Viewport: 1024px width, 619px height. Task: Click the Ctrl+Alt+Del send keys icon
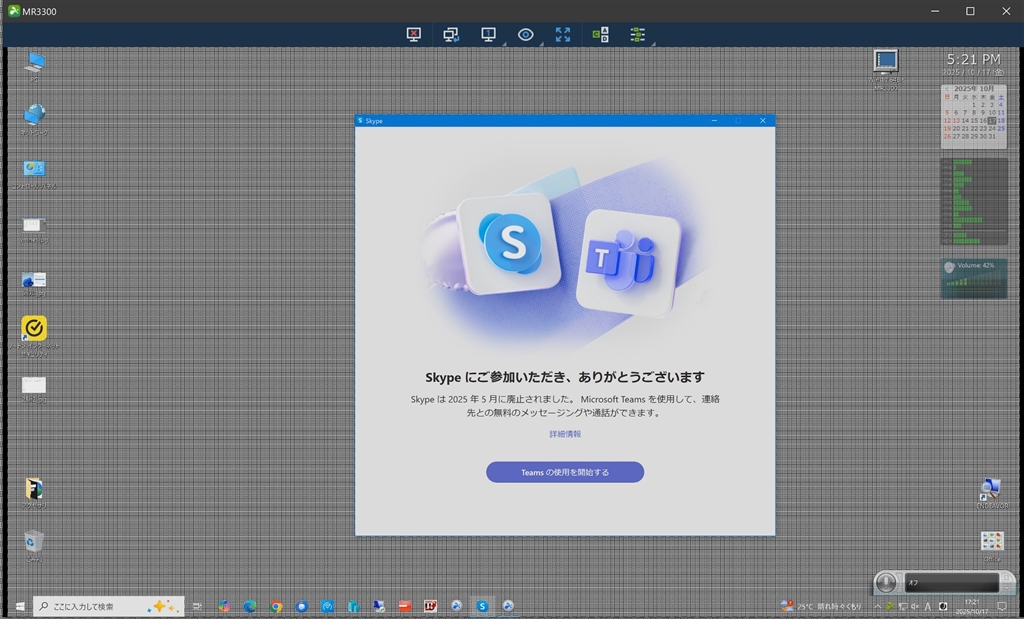(x=600, y=35)
